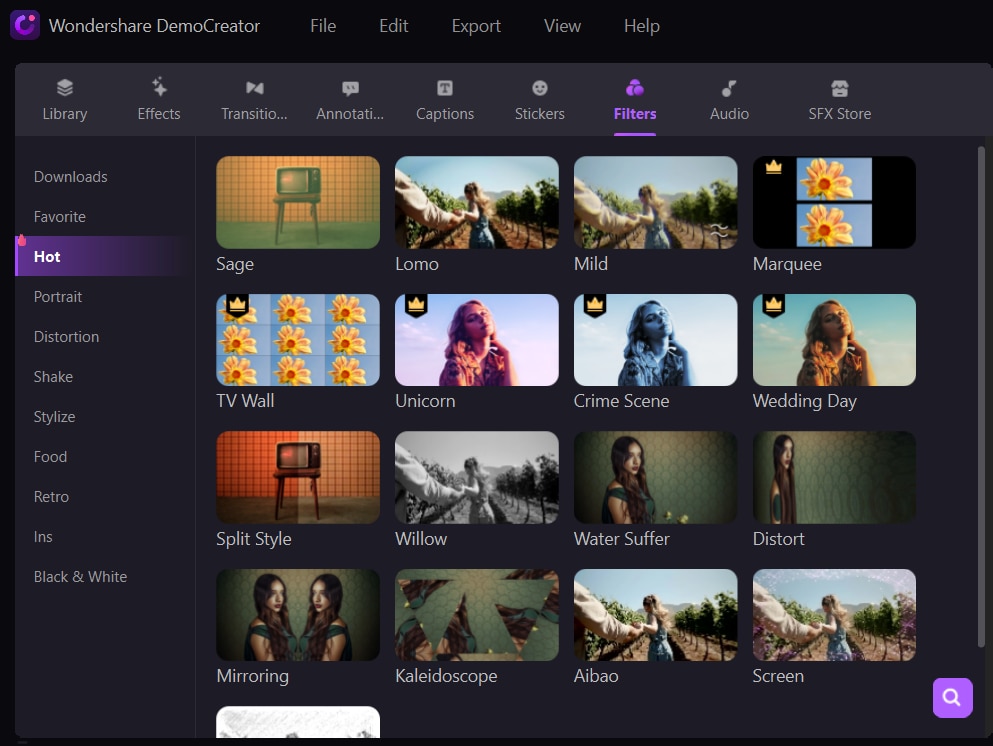Click the Wondershare DemoCreator logo icon
This screenshot has width=993, height=746.
[25, 25]
